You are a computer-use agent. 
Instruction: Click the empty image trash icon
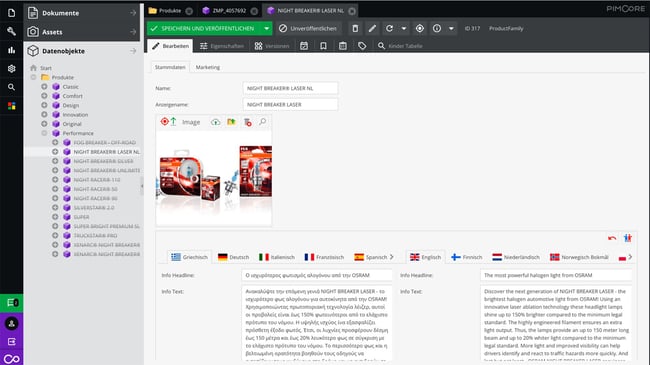coord(247,122)
